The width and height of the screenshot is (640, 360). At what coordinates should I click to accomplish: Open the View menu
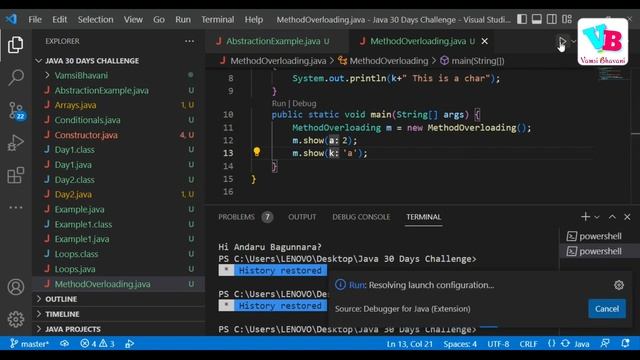pos(133,20)
